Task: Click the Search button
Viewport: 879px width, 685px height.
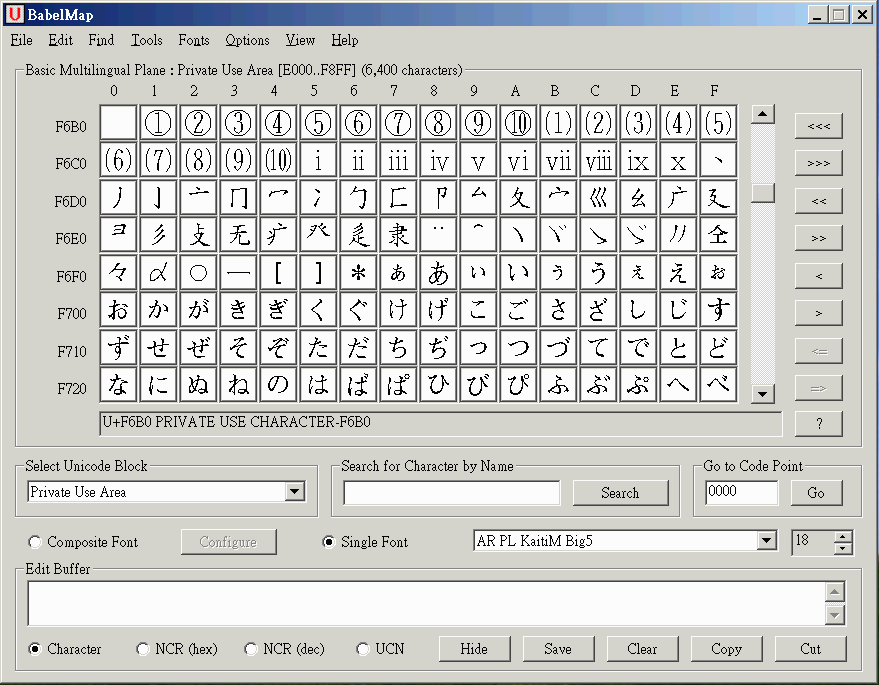Action: (x=620, y=493)
